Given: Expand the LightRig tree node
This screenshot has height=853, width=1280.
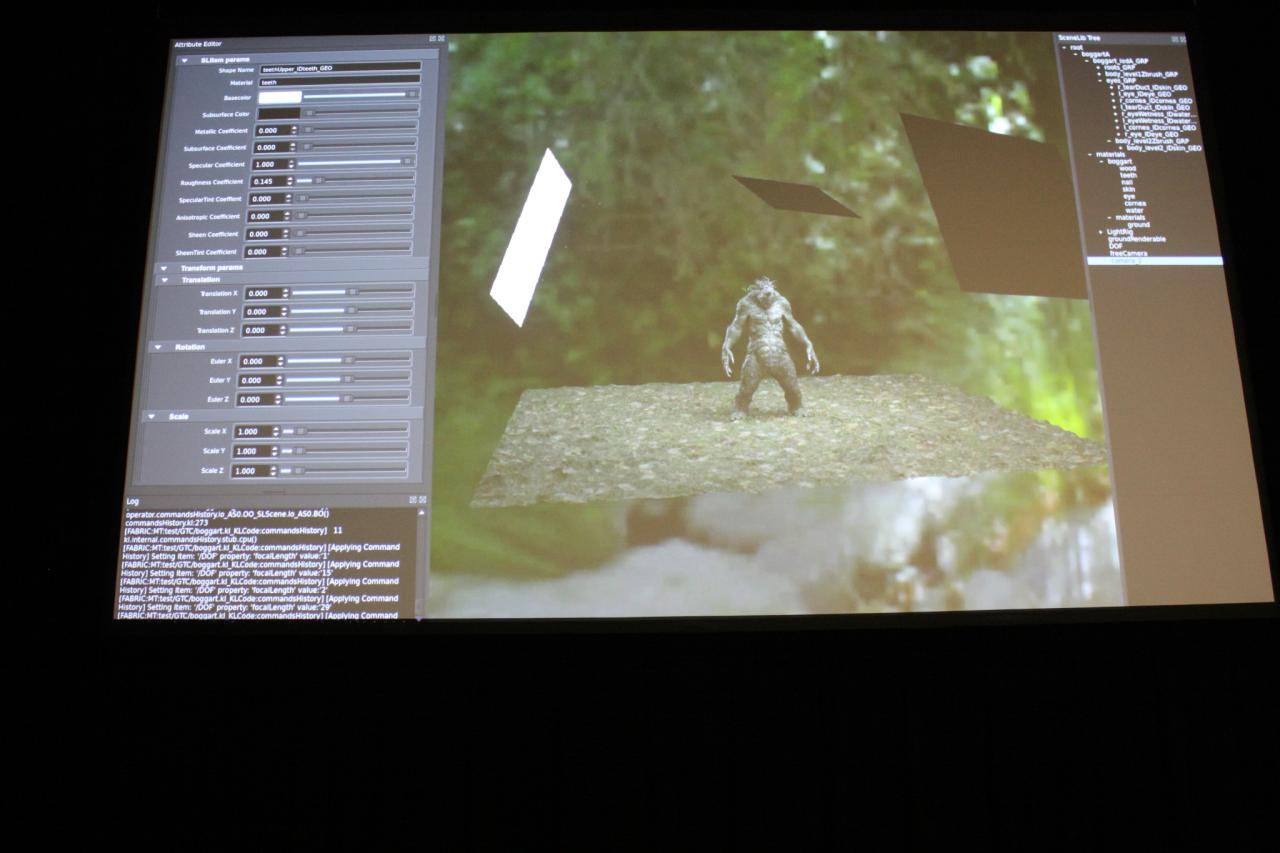Looking at the screenshot, I should point(1102,232).
